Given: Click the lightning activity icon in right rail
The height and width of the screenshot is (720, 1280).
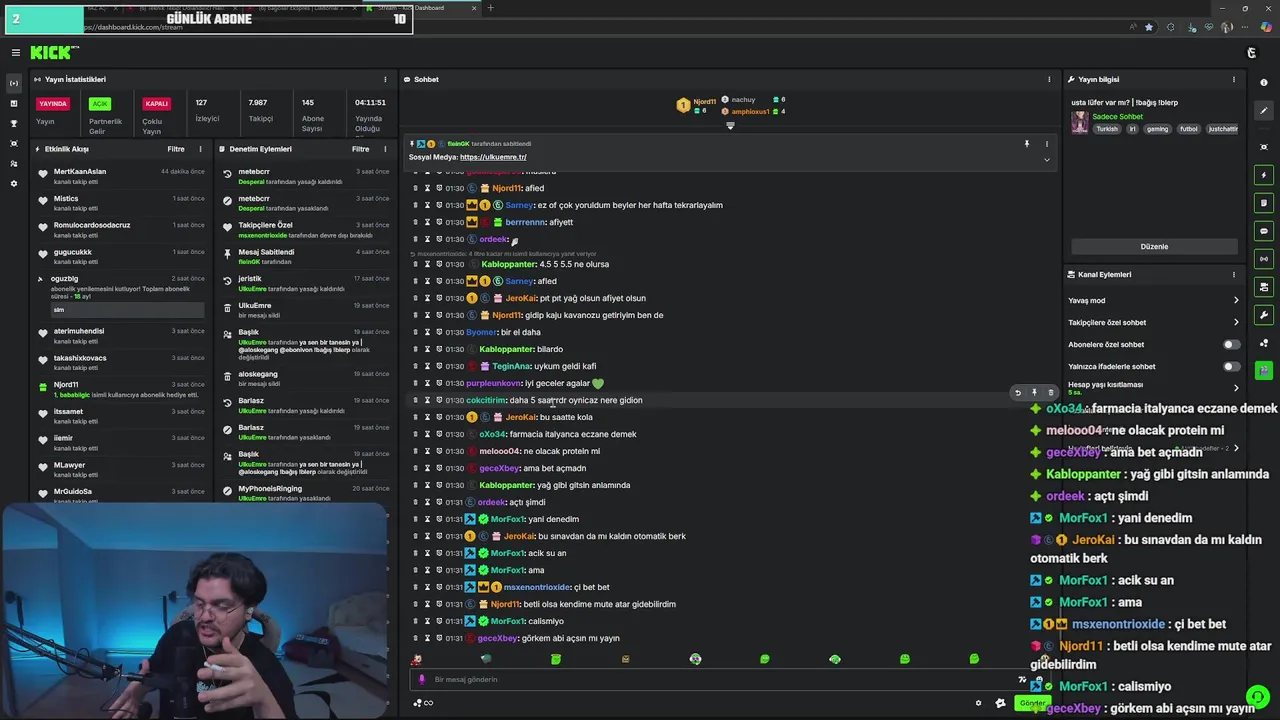Looking at the screenshot, I should click(1264, 175).
